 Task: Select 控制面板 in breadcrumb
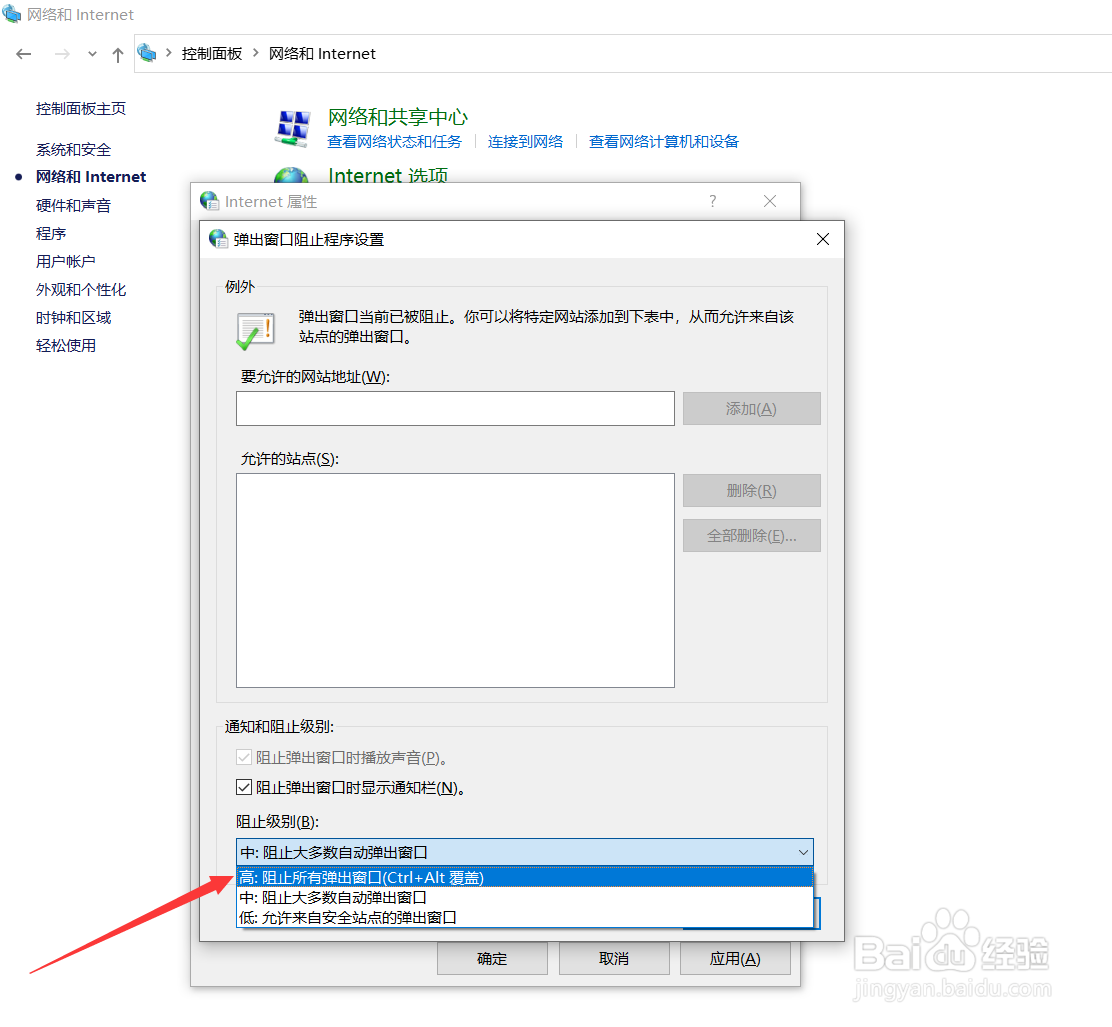212,54
